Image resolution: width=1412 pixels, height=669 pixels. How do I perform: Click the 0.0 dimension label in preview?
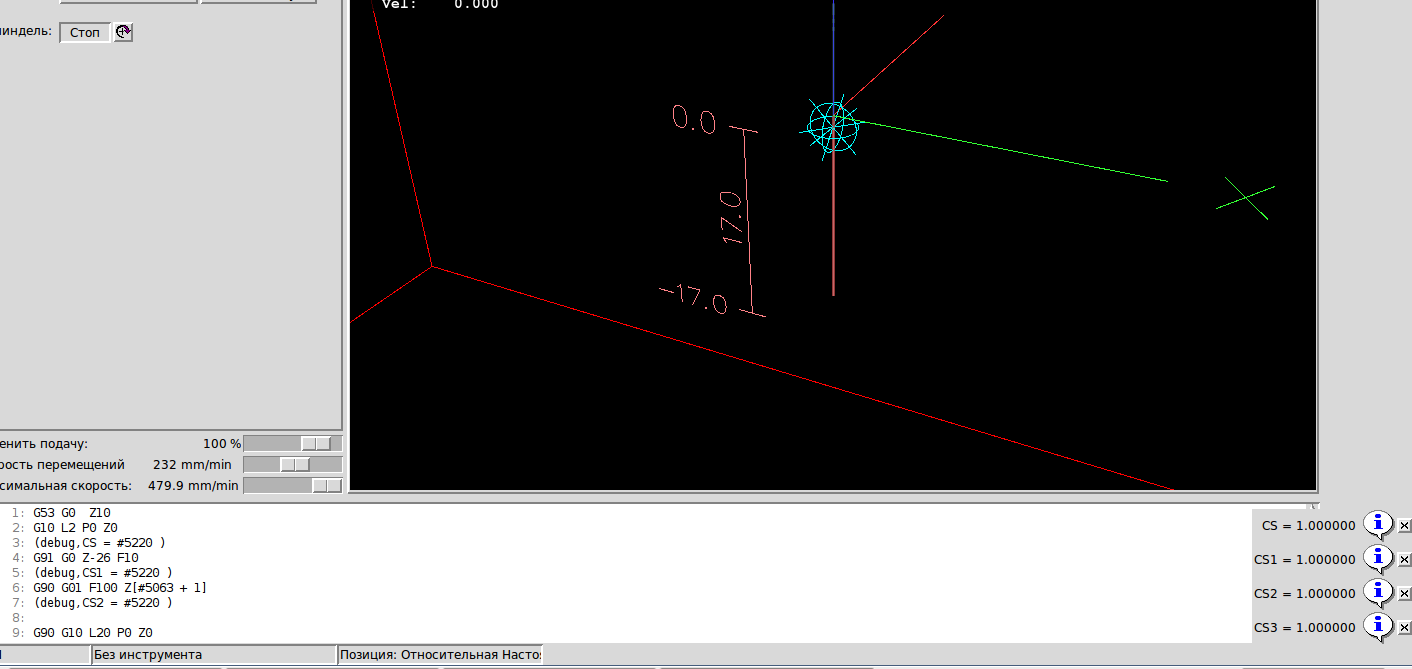694,121
